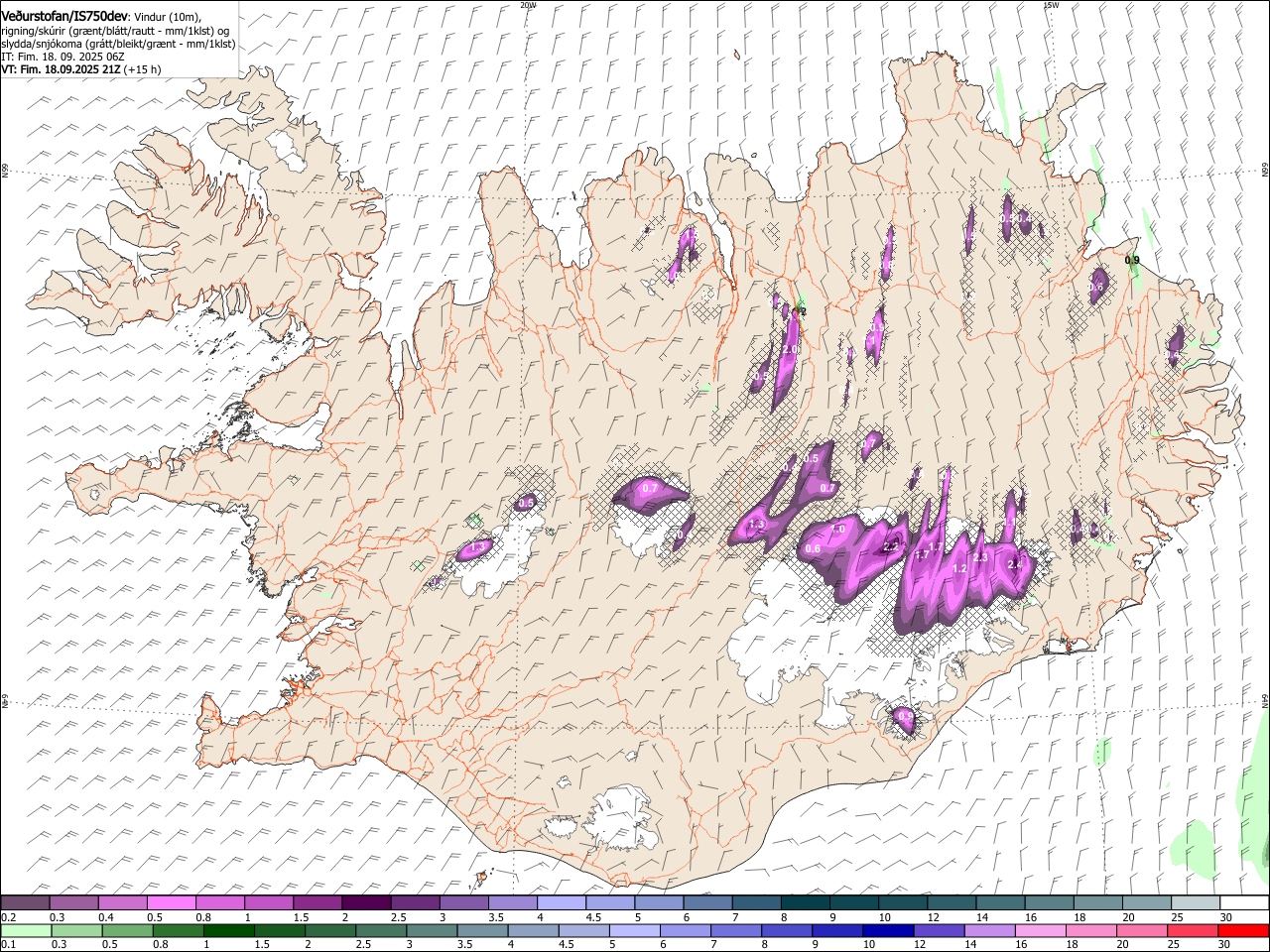Image resolution: width=1270 pixels, height=952 pixels.
Task: Click the top legend swatch starting at 12
Action: pyautogui.click(x=952, y=903)
